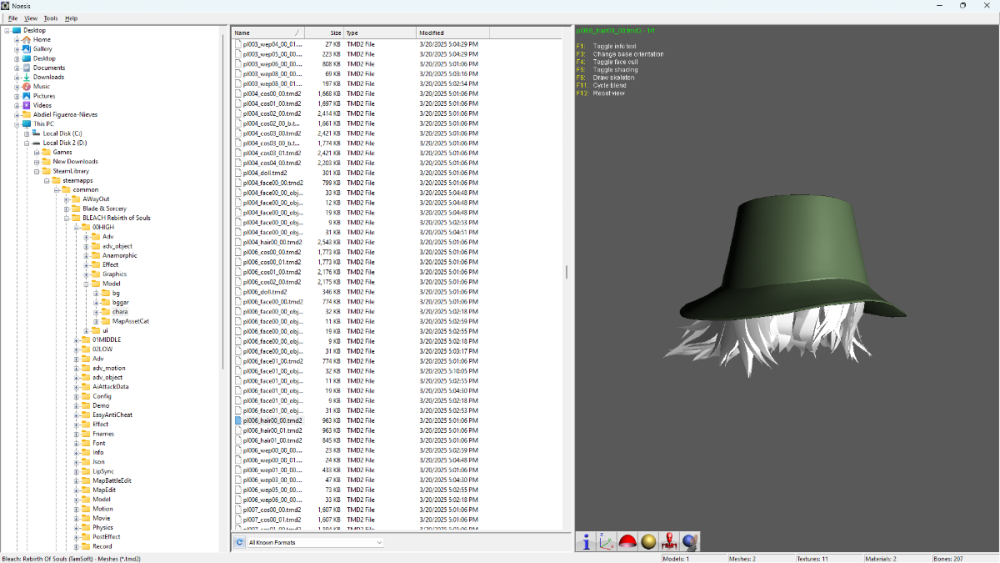Select file pl006_hair00_00.tmd2
Image resolution: width=1000 pixels, height=563 pixels.
click(x=272, y=421)
